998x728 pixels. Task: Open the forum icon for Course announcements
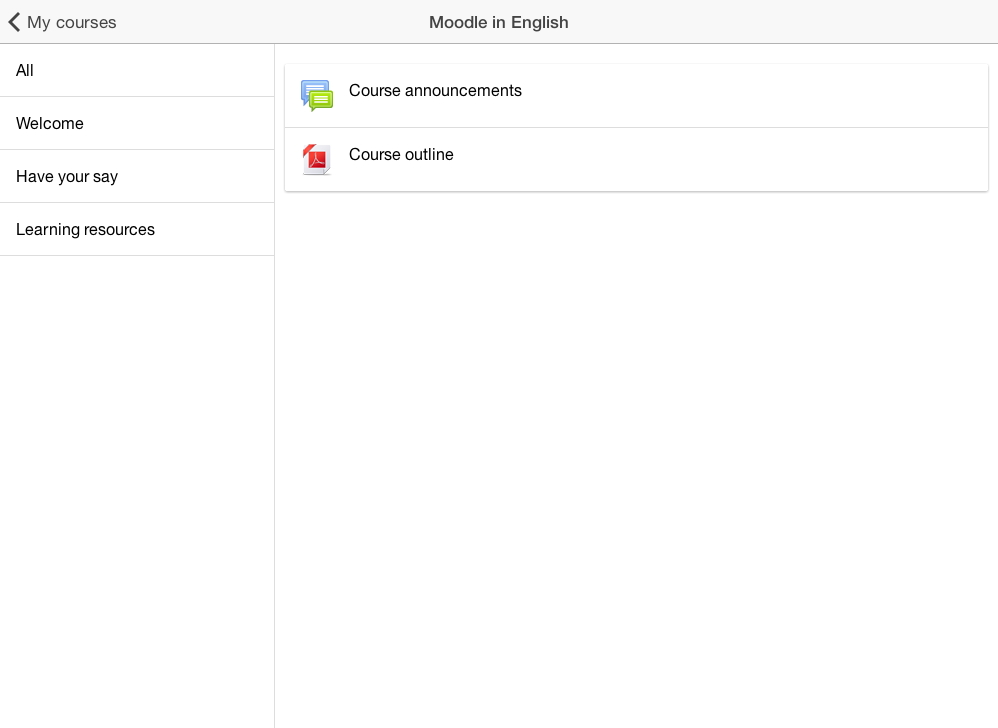[x=317, y=95]
